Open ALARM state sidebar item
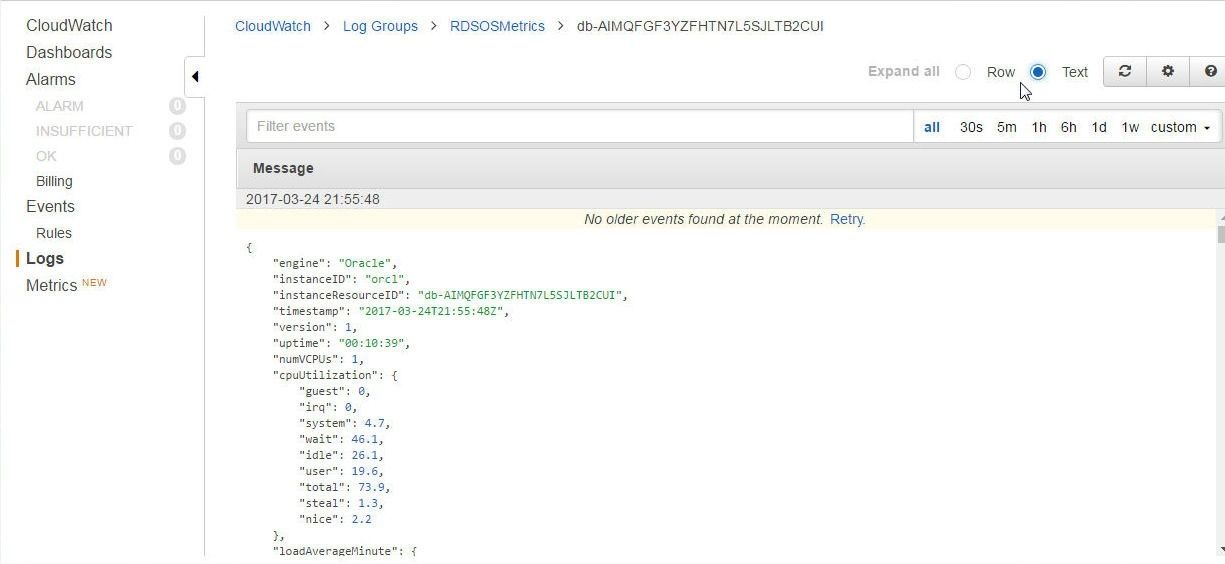1225x564 pixels. pos(60,106)
